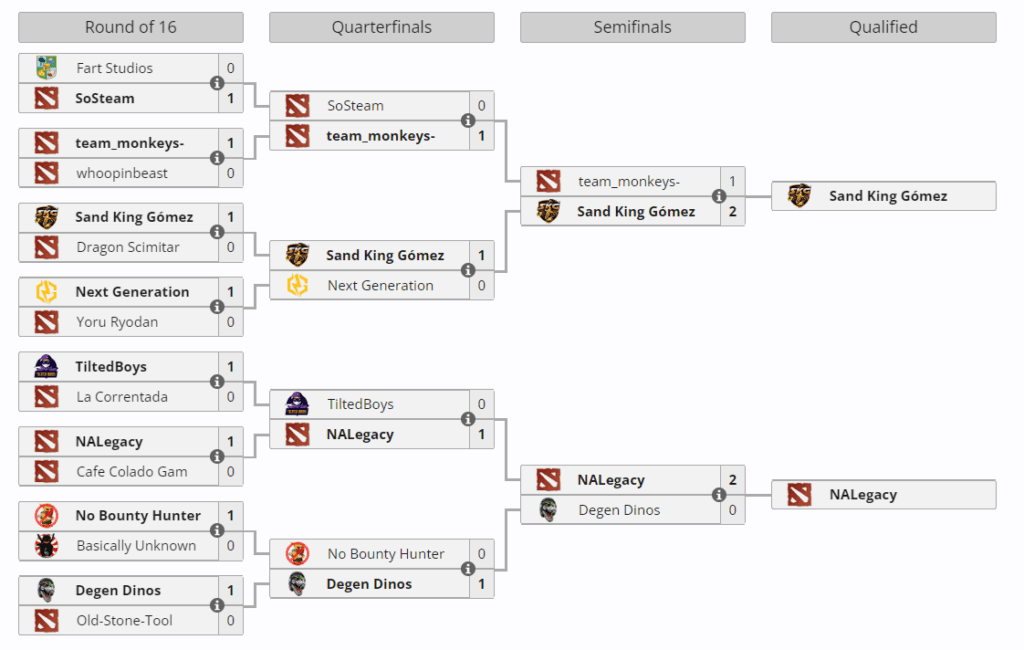The image size is (1024, 650).
Task: Open match info for SoSteam versus team_monkeys-
Action: coord(467,120)
